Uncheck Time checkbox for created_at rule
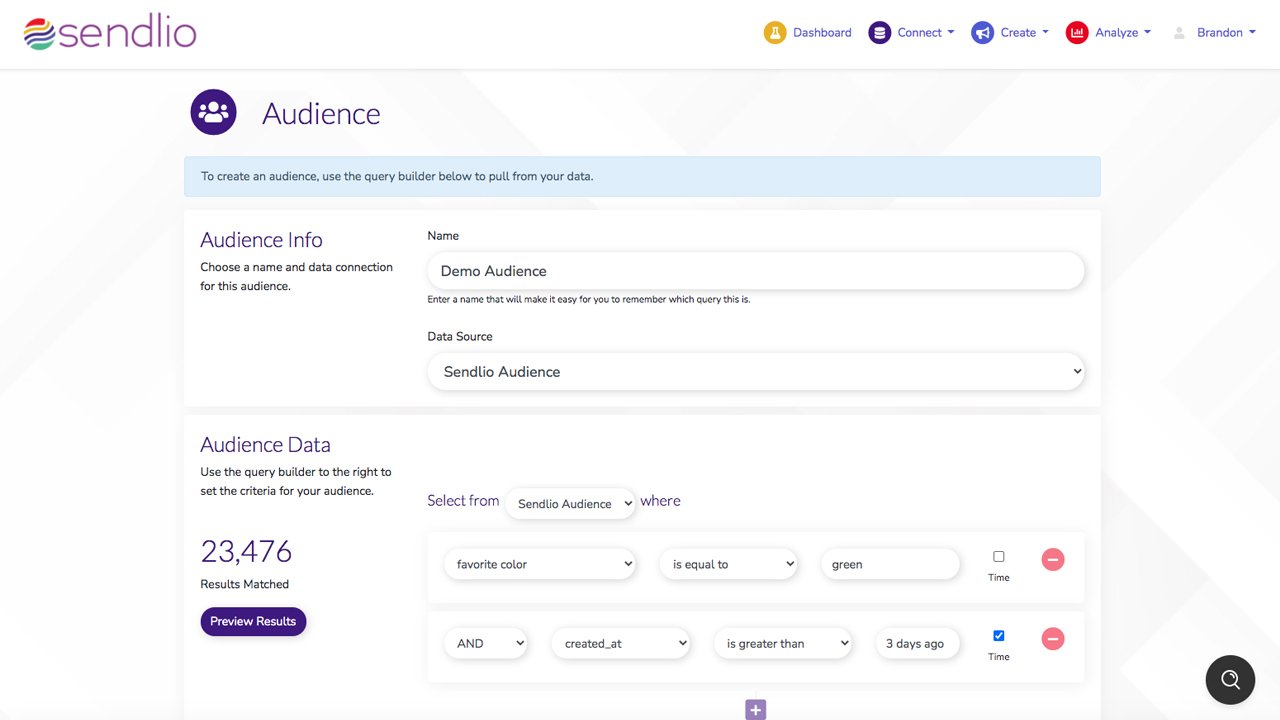1280x720 pixels. click(x=998, y=636)
